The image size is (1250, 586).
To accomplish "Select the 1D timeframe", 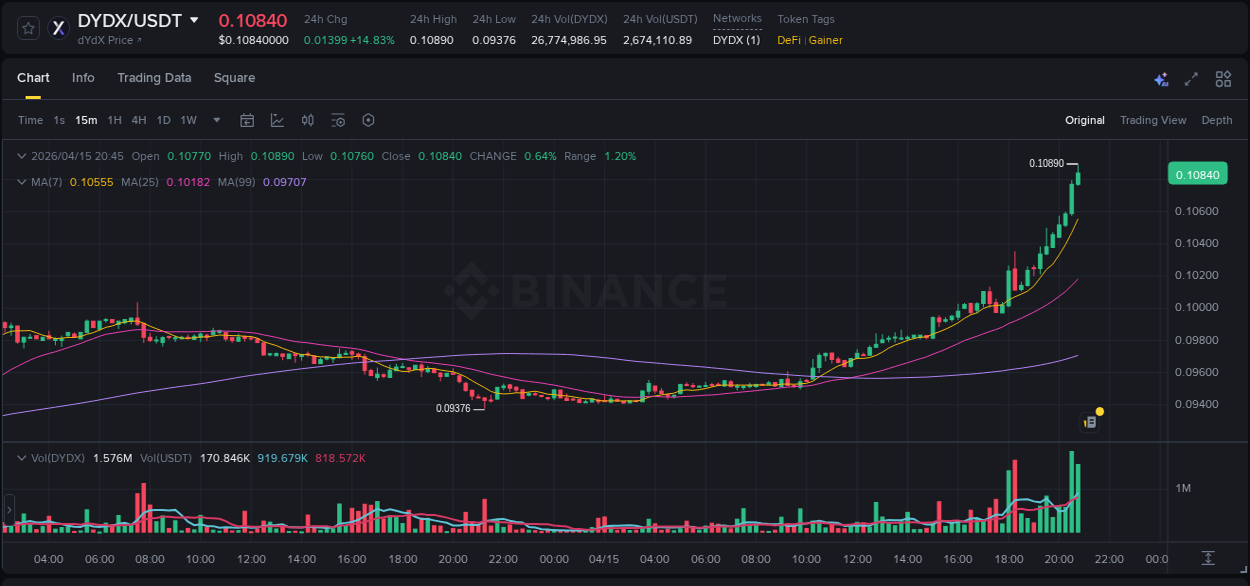I will [163, 119].
